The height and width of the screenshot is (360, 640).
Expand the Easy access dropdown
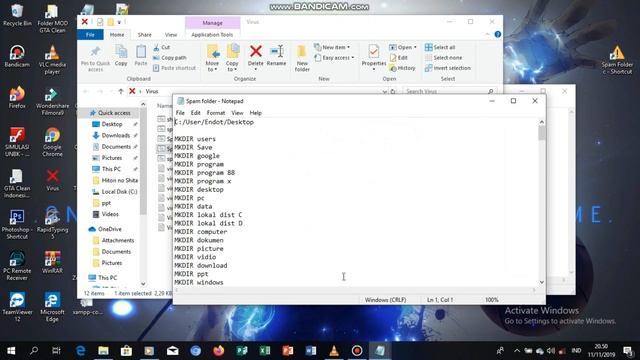coord(334,58)
